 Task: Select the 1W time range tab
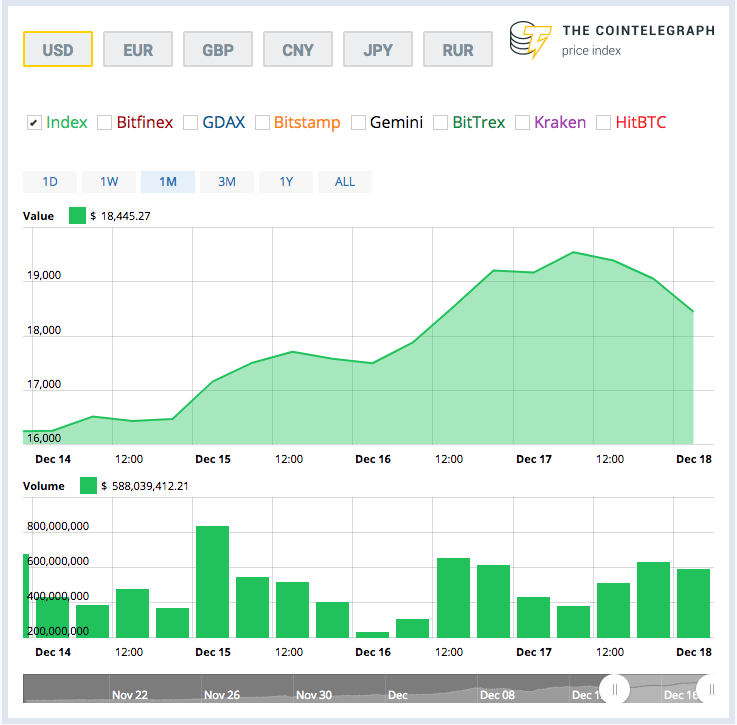[109, 182]
